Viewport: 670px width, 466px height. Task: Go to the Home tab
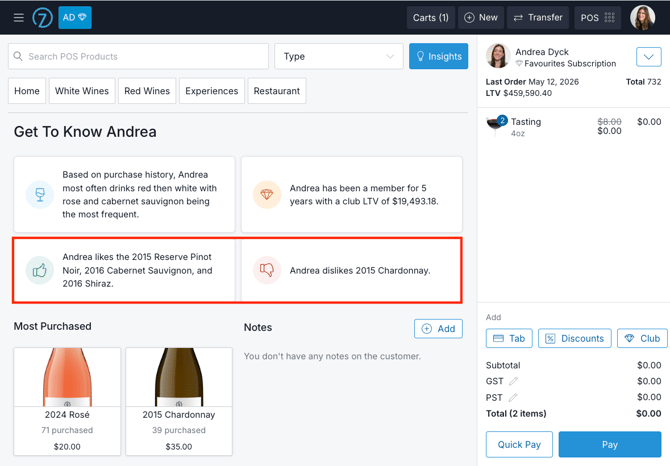27,91
